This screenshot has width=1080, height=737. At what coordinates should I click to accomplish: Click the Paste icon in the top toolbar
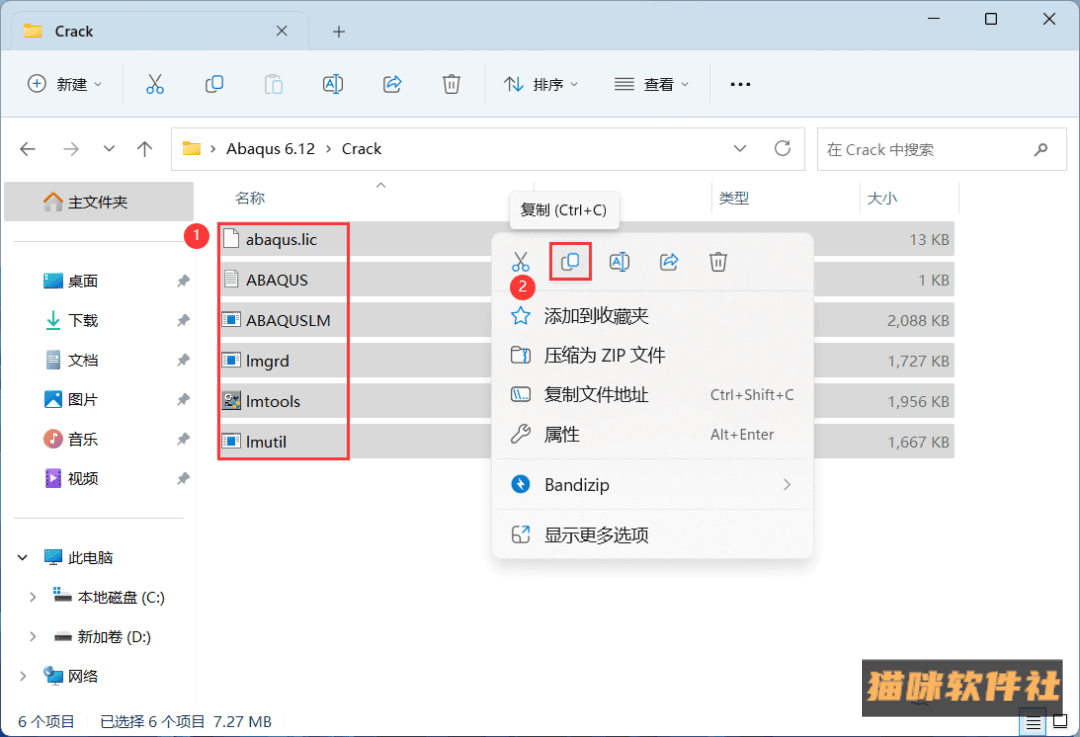pos(273,84)
